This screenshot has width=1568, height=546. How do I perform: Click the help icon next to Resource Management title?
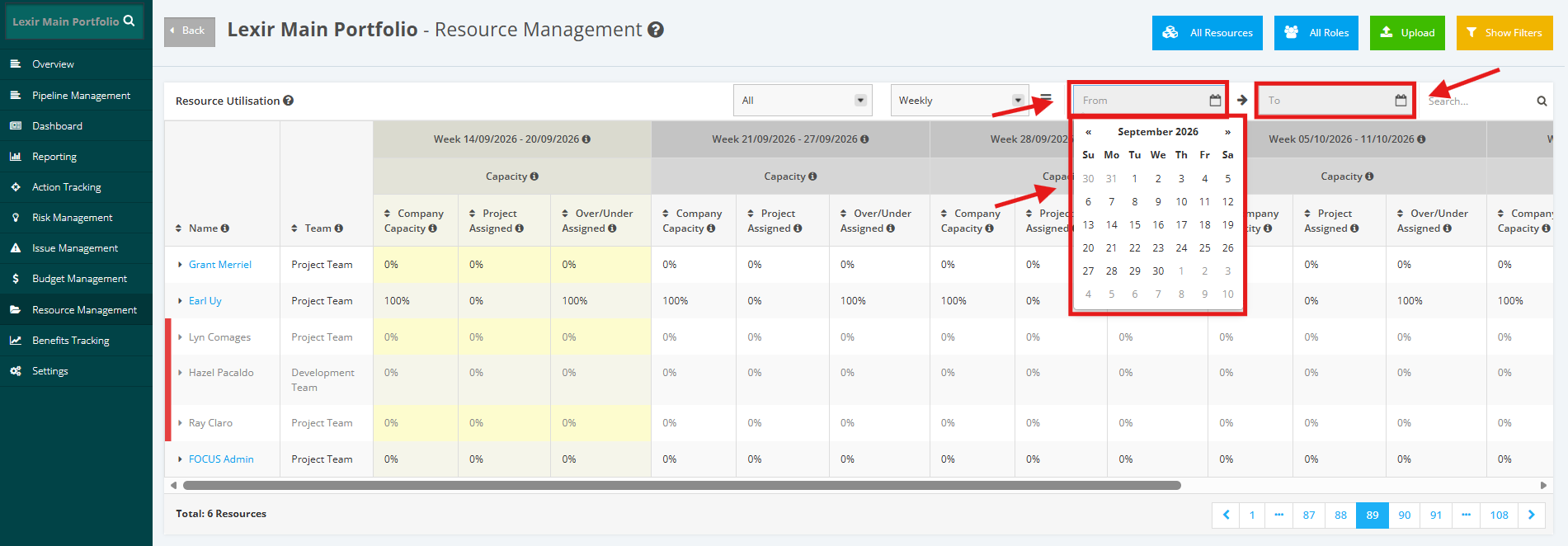(x=656, y=30)
